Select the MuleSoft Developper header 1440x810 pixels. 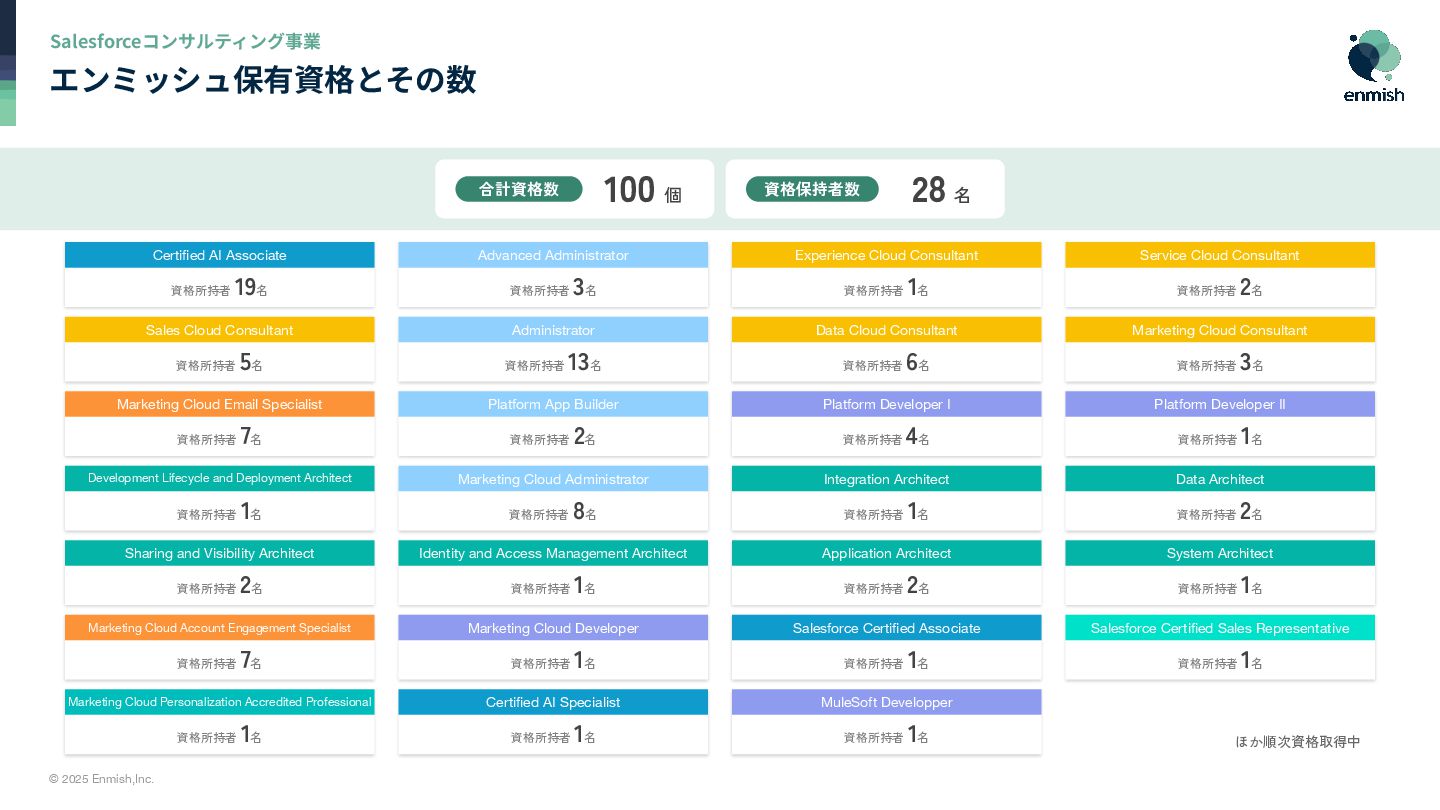click(x=886, y=702)
